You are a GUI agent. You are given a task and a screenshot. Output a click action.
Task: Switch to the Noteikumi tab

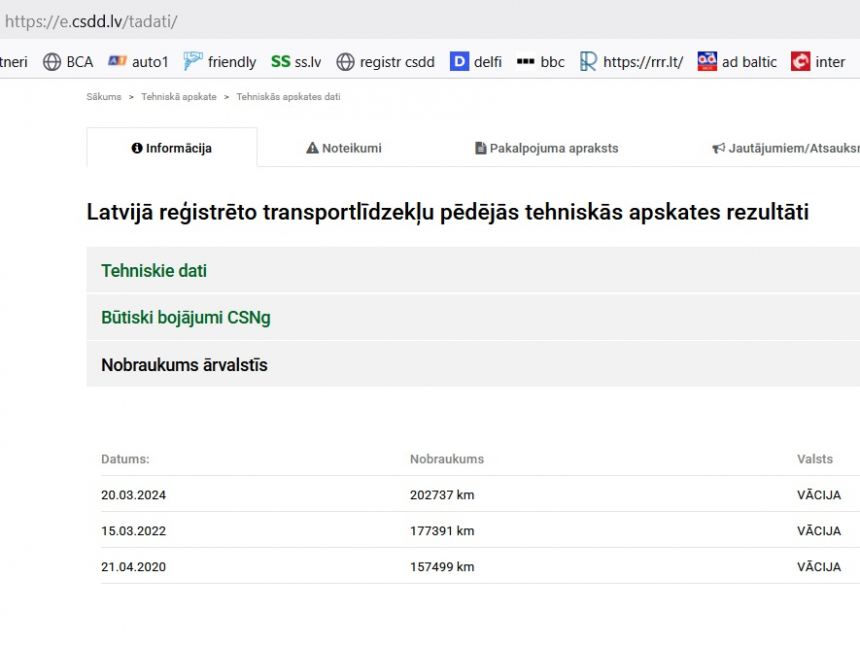(344, 148)
